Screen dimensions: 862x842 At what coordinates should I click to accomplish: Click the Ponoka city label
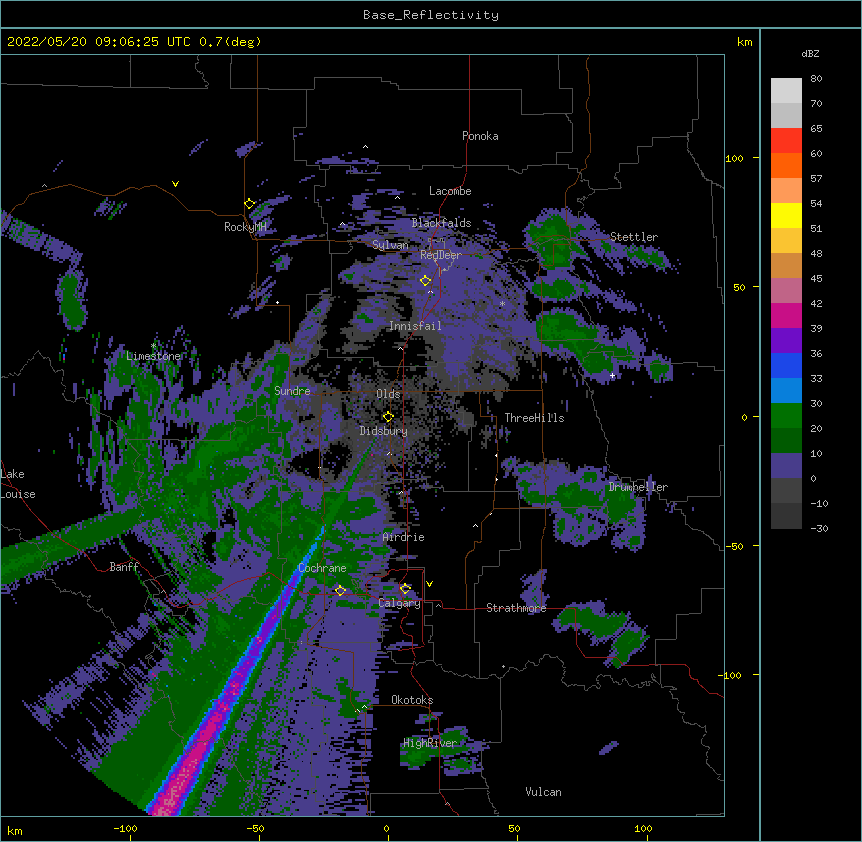(480, 136)
